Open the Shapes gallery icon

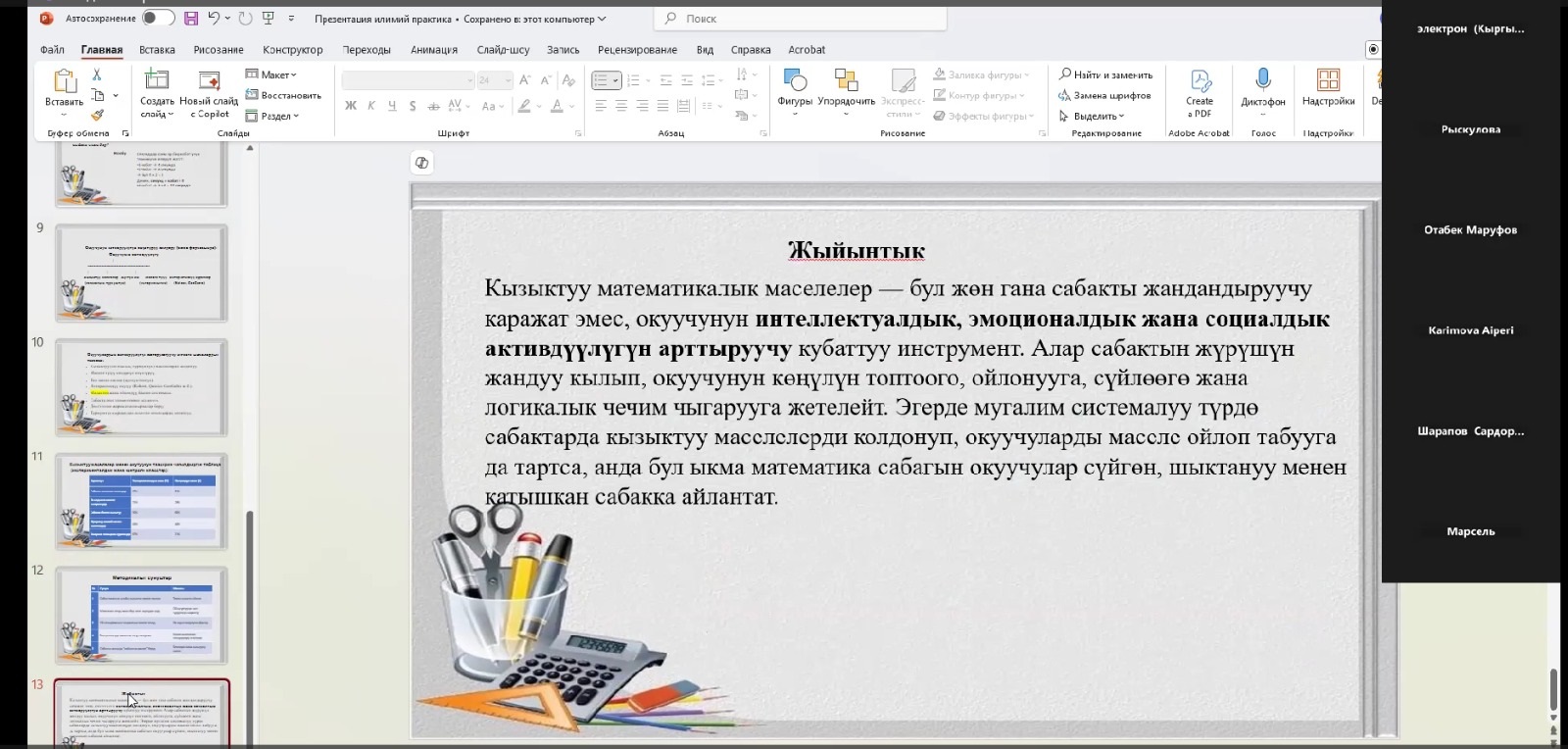pos(795,81)
